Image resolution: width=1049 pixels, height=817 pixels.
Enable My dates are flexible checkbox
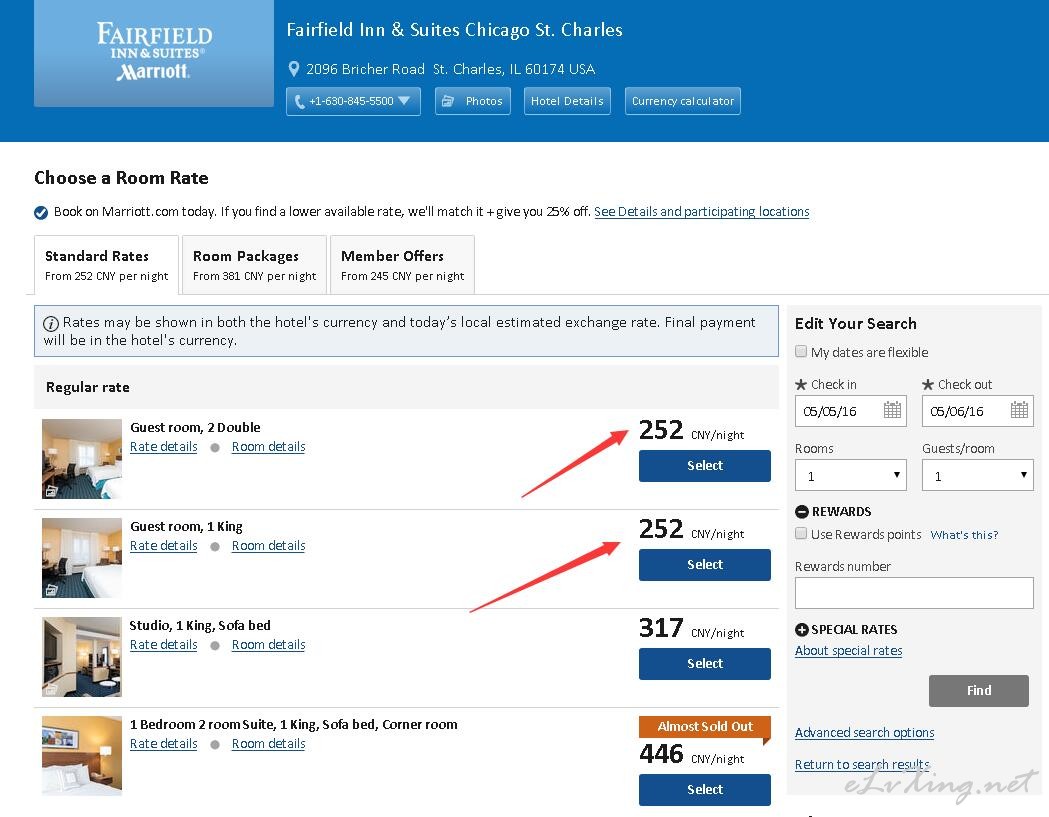point(801,351)
